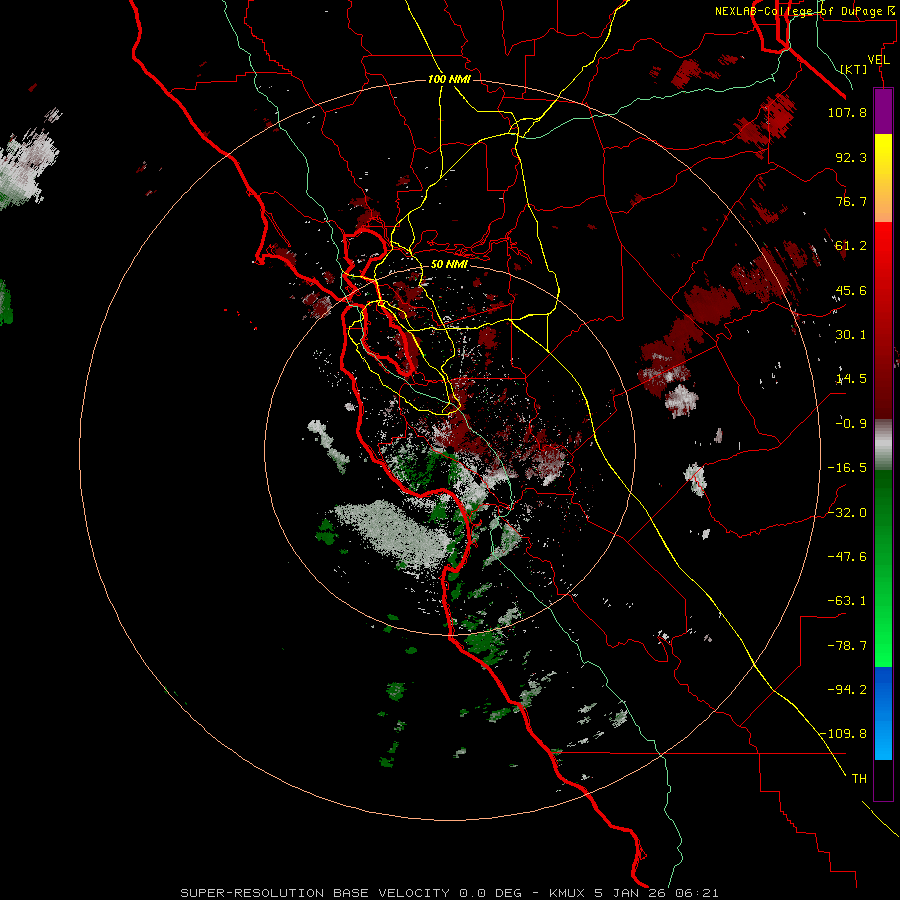This screenshot has height=900, width=900.
Task: Click the 14.5 velocity scale value
Action: coord(851,379)
